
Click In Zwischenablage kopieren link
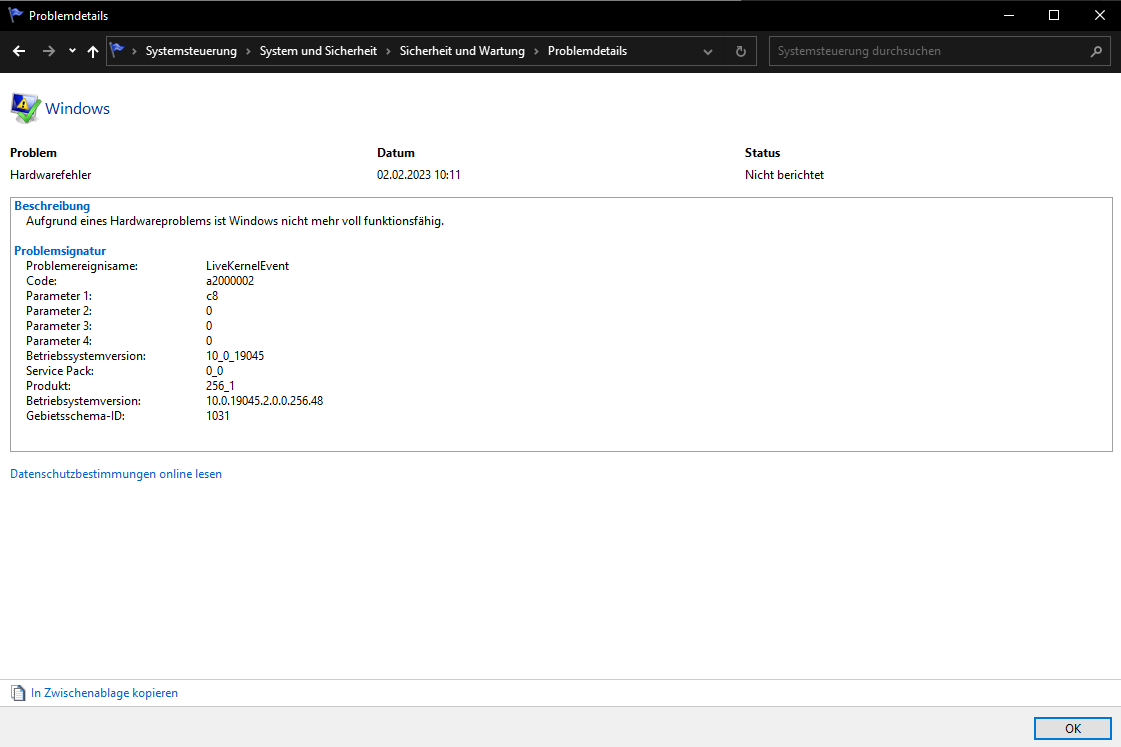pos(104,693)
